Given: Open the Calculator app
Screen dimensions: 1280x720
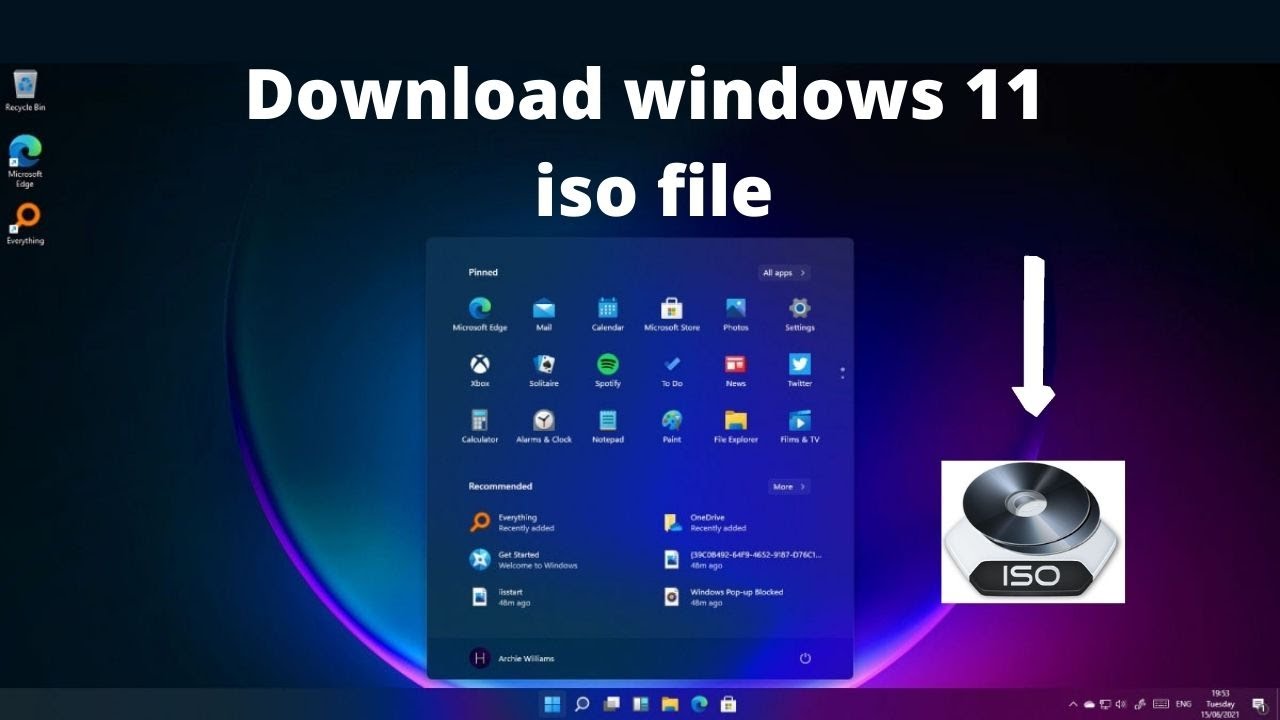Looking at the screenshot, I should point(480,426).
